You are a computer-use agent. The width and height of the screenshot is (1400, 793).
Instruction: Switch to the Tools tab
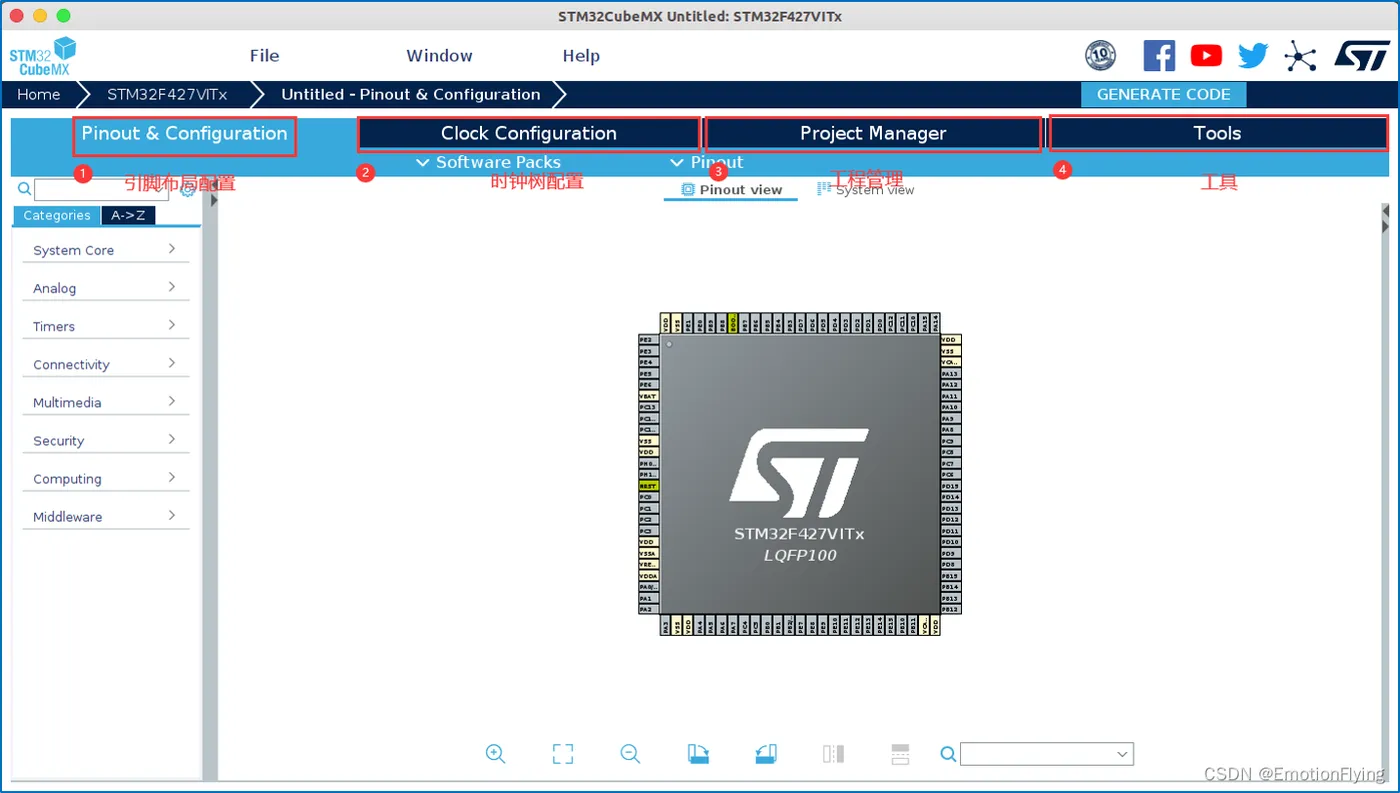(x=1217, y=134)
